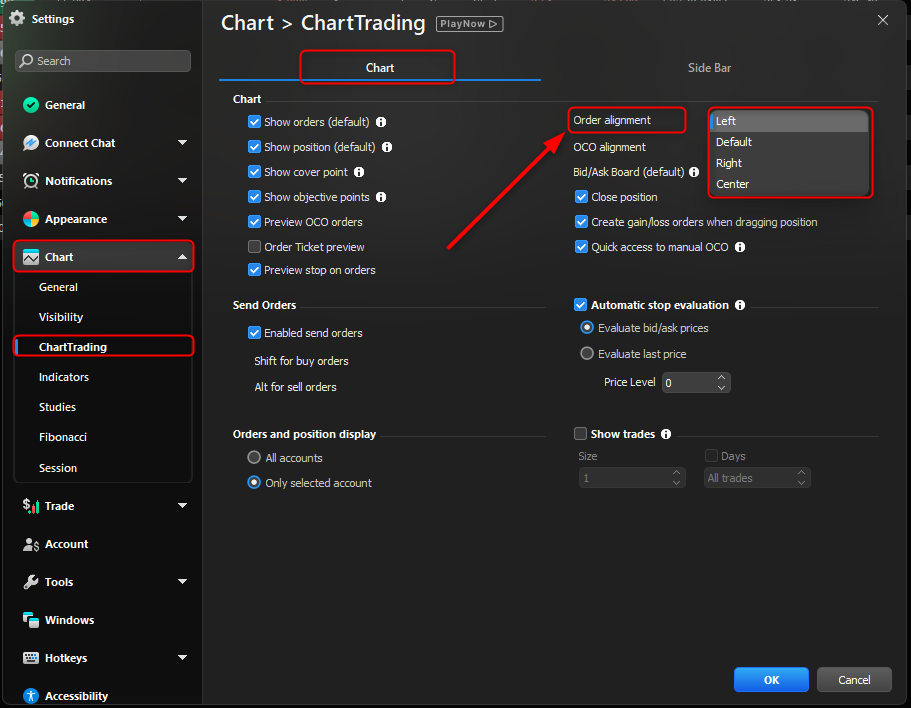Click the General green checkmark icon

click(x=31, y=105)
